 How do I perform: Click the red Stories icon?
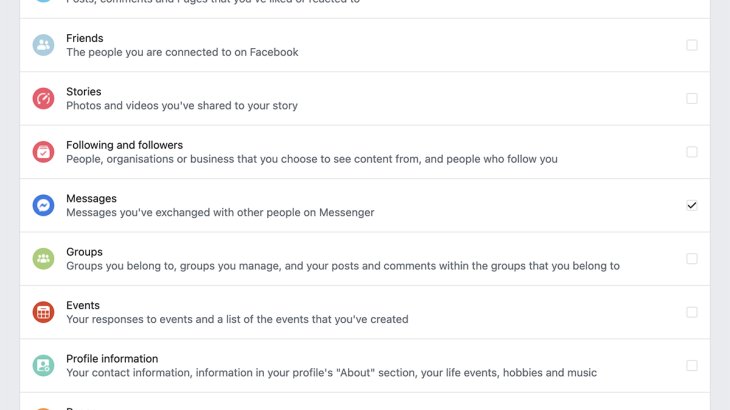43,98
